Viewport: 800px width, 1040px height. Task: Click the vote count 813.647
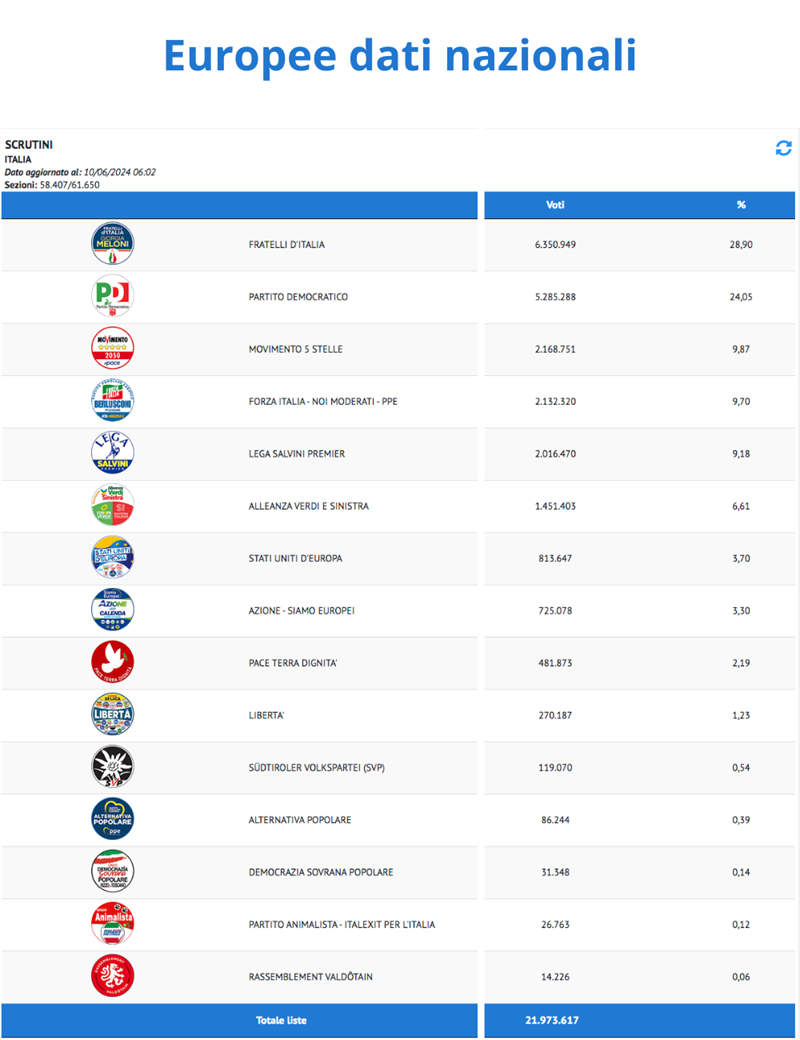pyautogui.click(x=555, y=559)
